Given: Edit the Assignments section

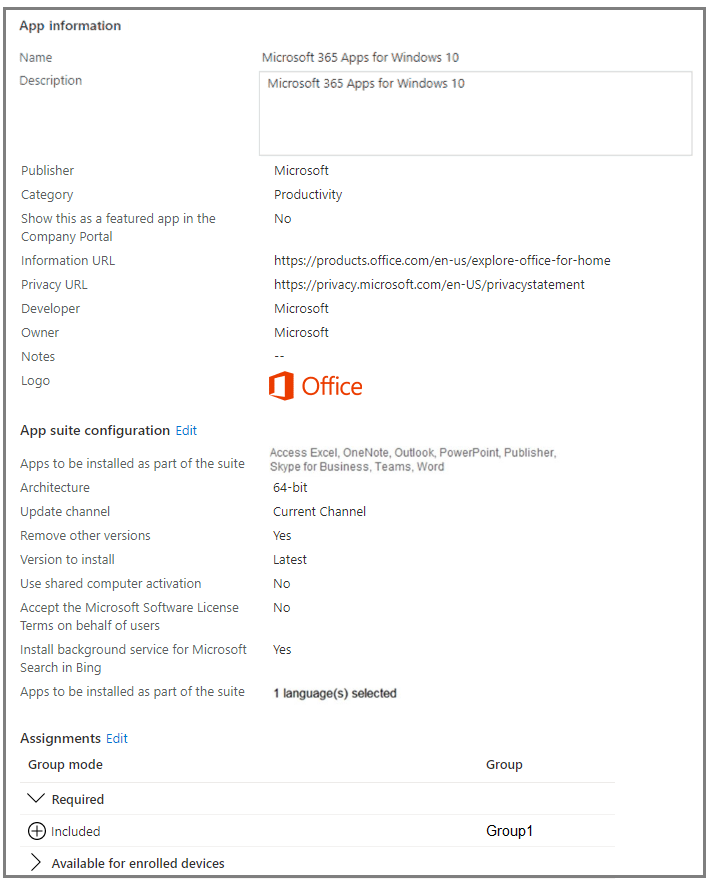Looking at the screenshot, I should pos(117,738).
